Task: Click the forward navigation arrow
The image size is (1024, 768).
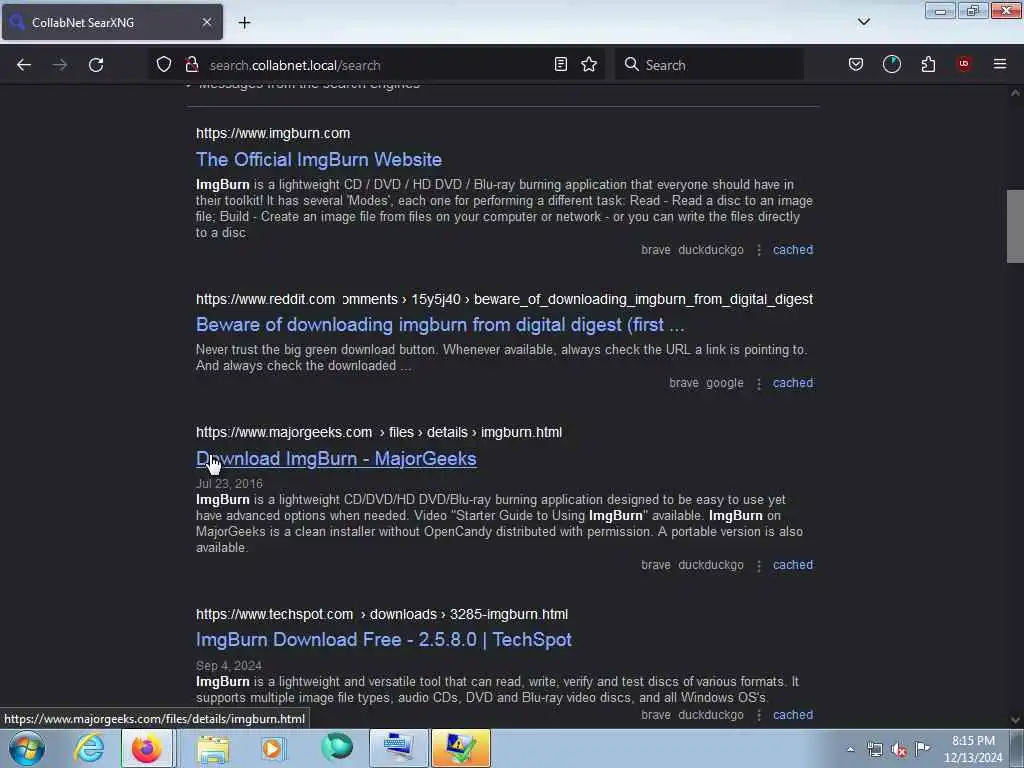Action: (x=59, y=65)
